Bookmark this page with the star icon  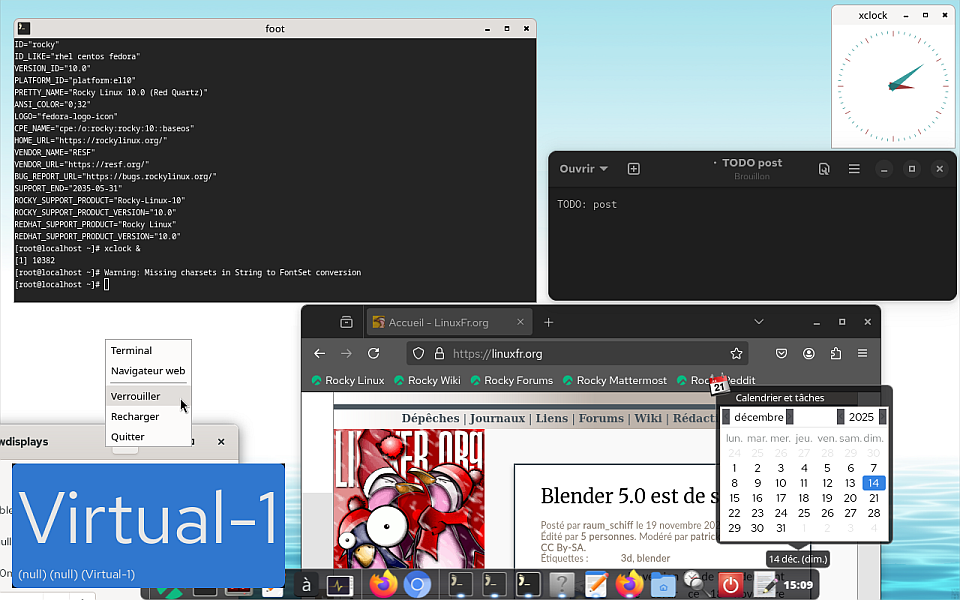pos(736,353)
